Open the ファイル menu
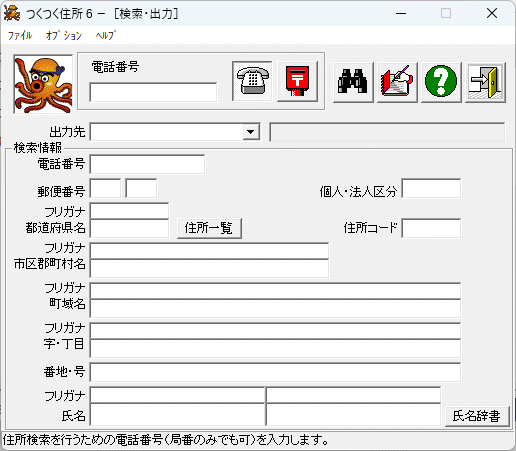 [x=20, y=35]
